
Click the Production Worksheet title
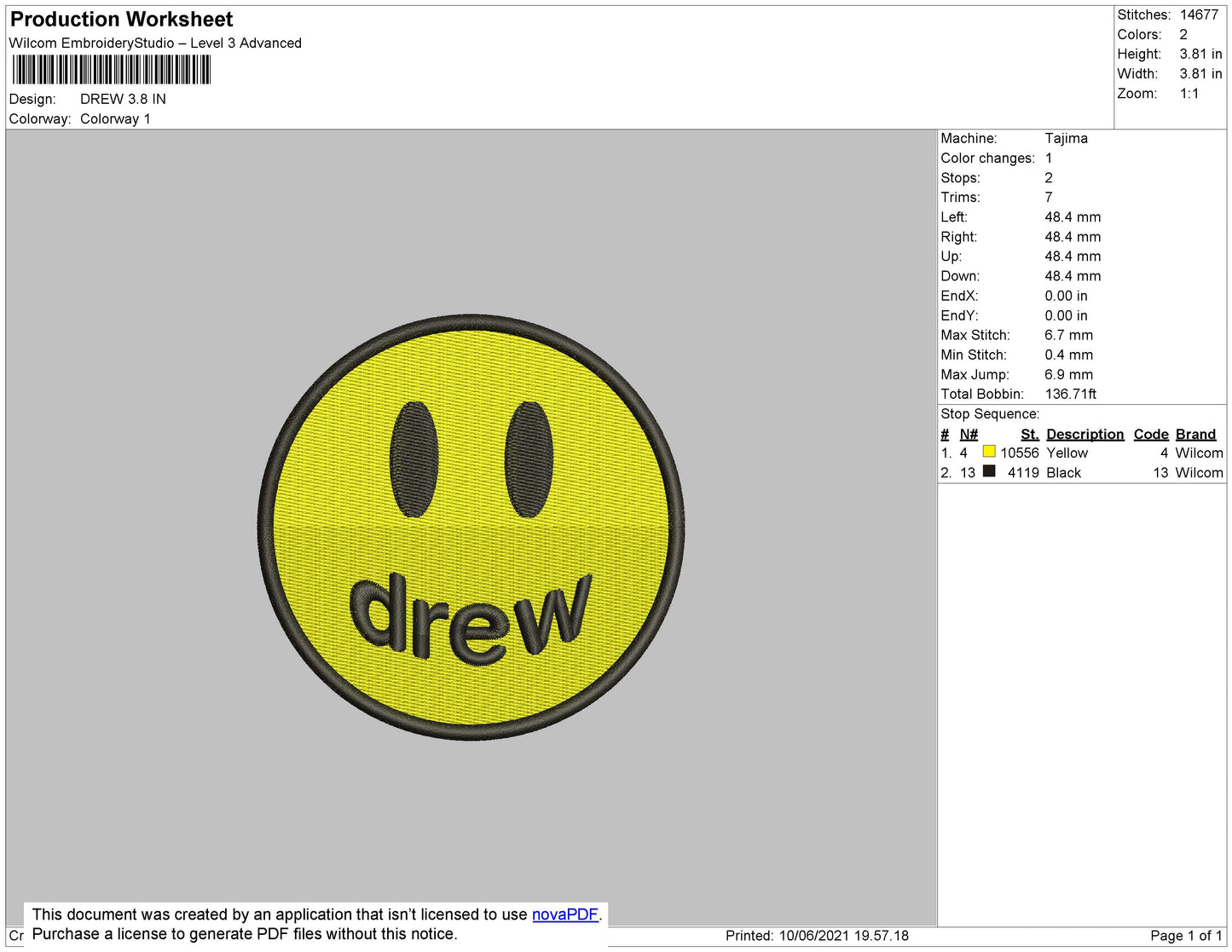pos(122,20)
